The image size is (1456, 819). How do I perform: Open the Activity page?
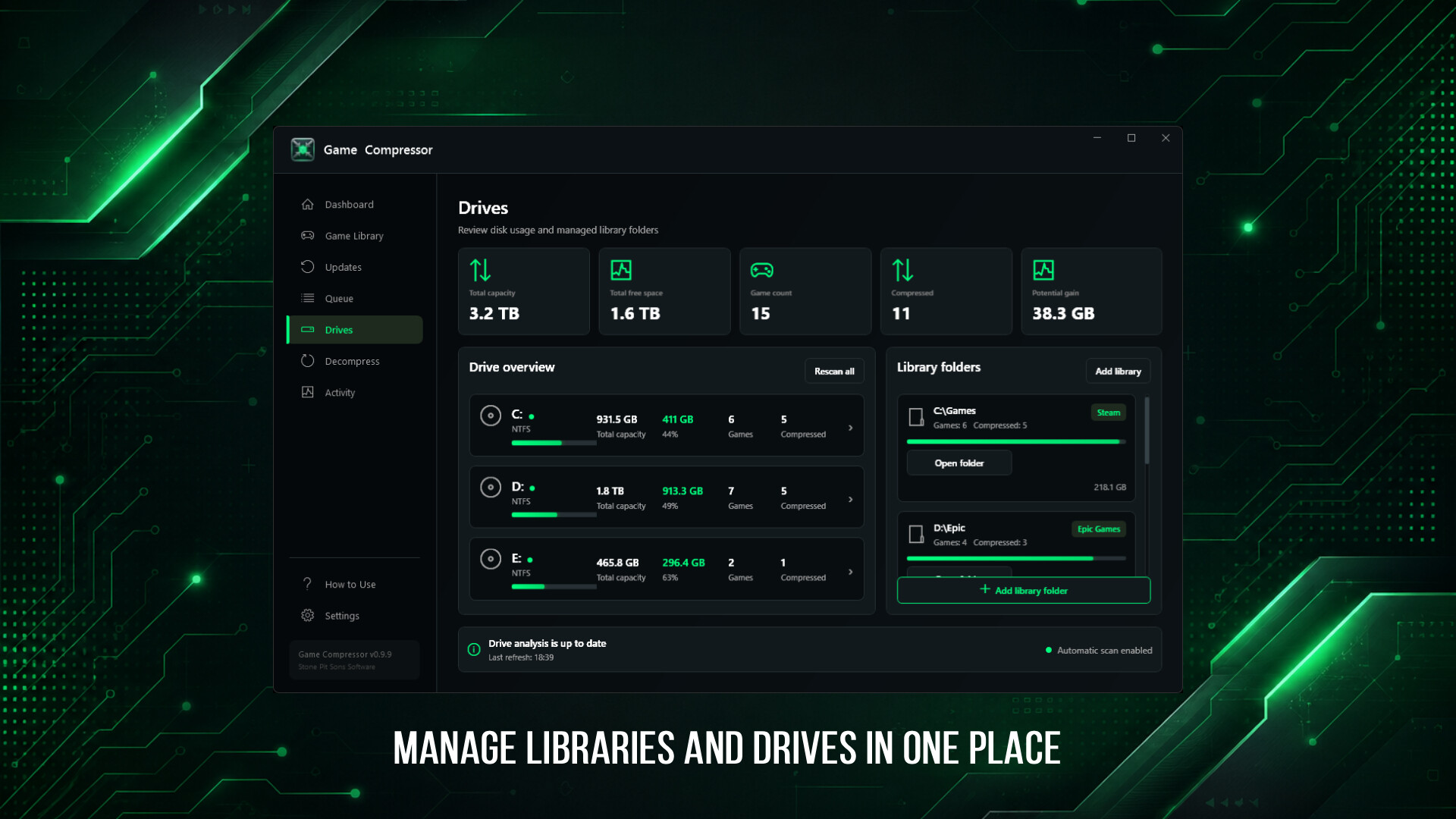[355, 392]
